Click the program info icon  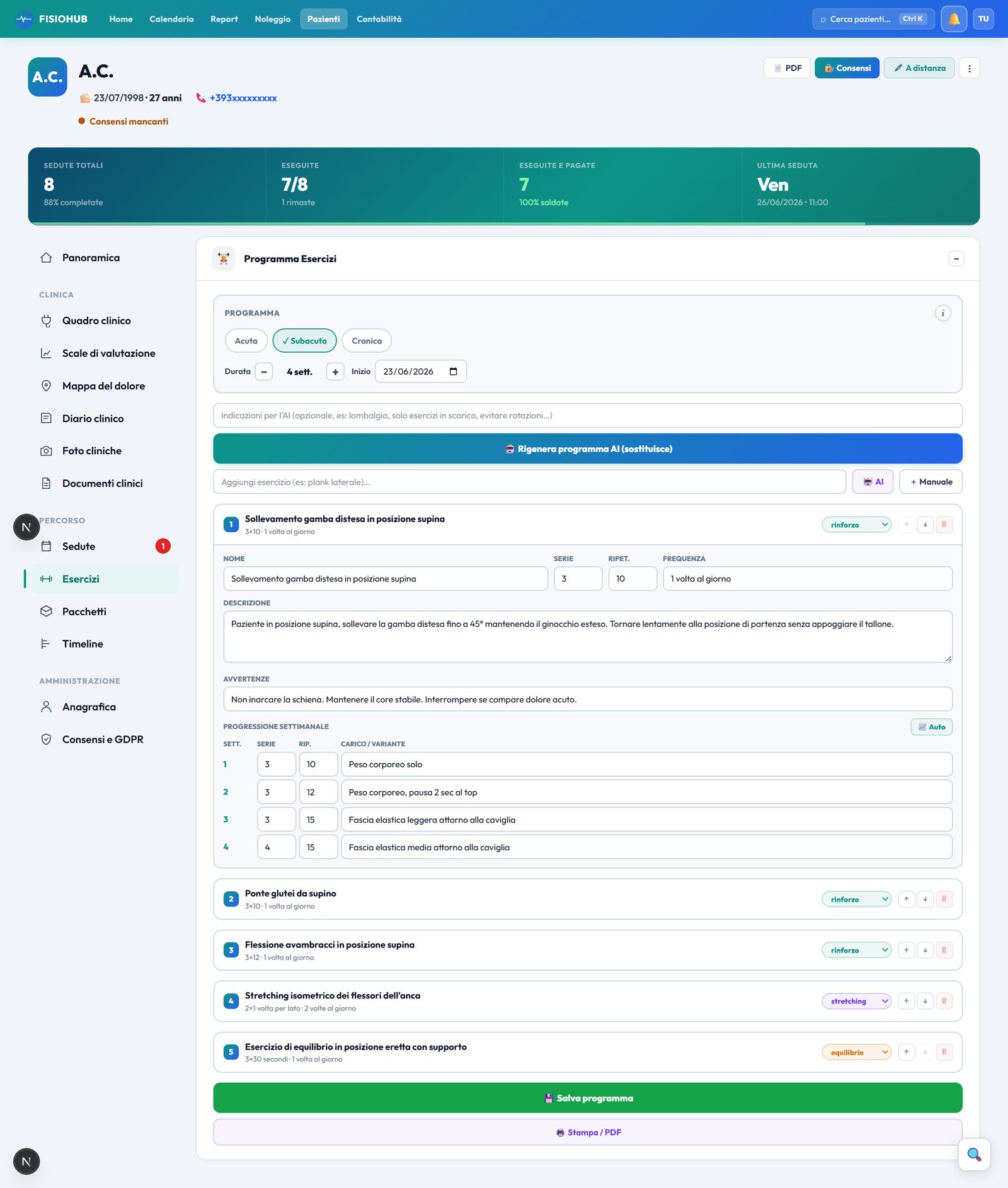[x=942, y=313]
